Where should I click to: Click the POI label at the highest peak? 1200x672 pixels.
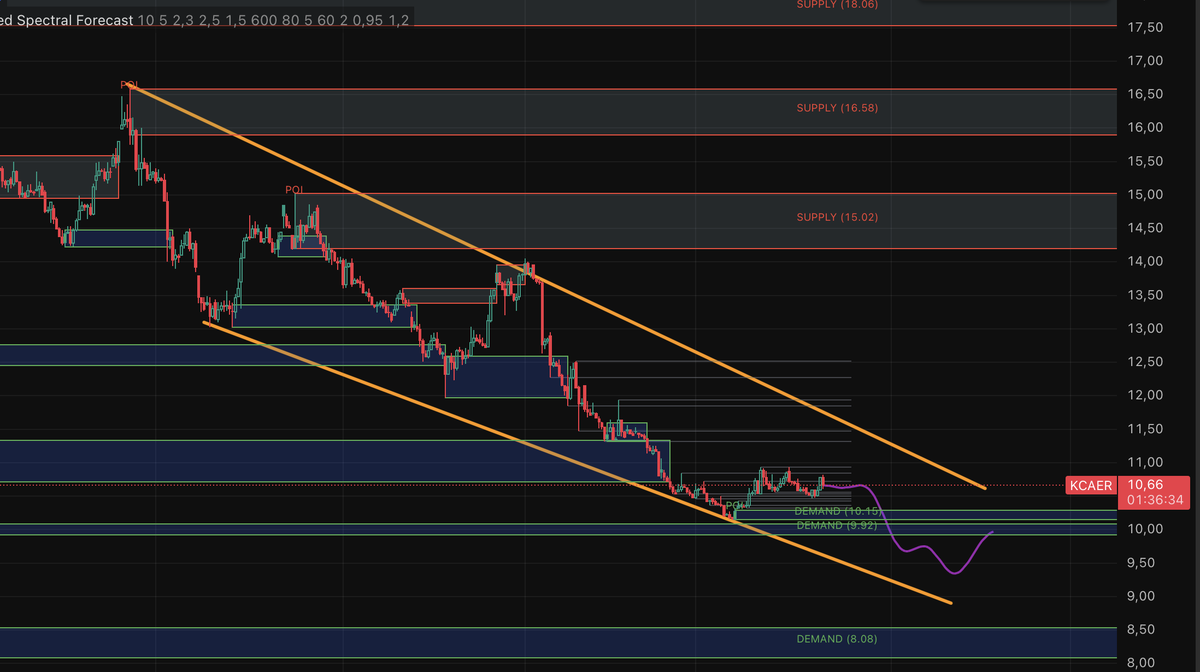pyautogui.click(x=128, y=85)
